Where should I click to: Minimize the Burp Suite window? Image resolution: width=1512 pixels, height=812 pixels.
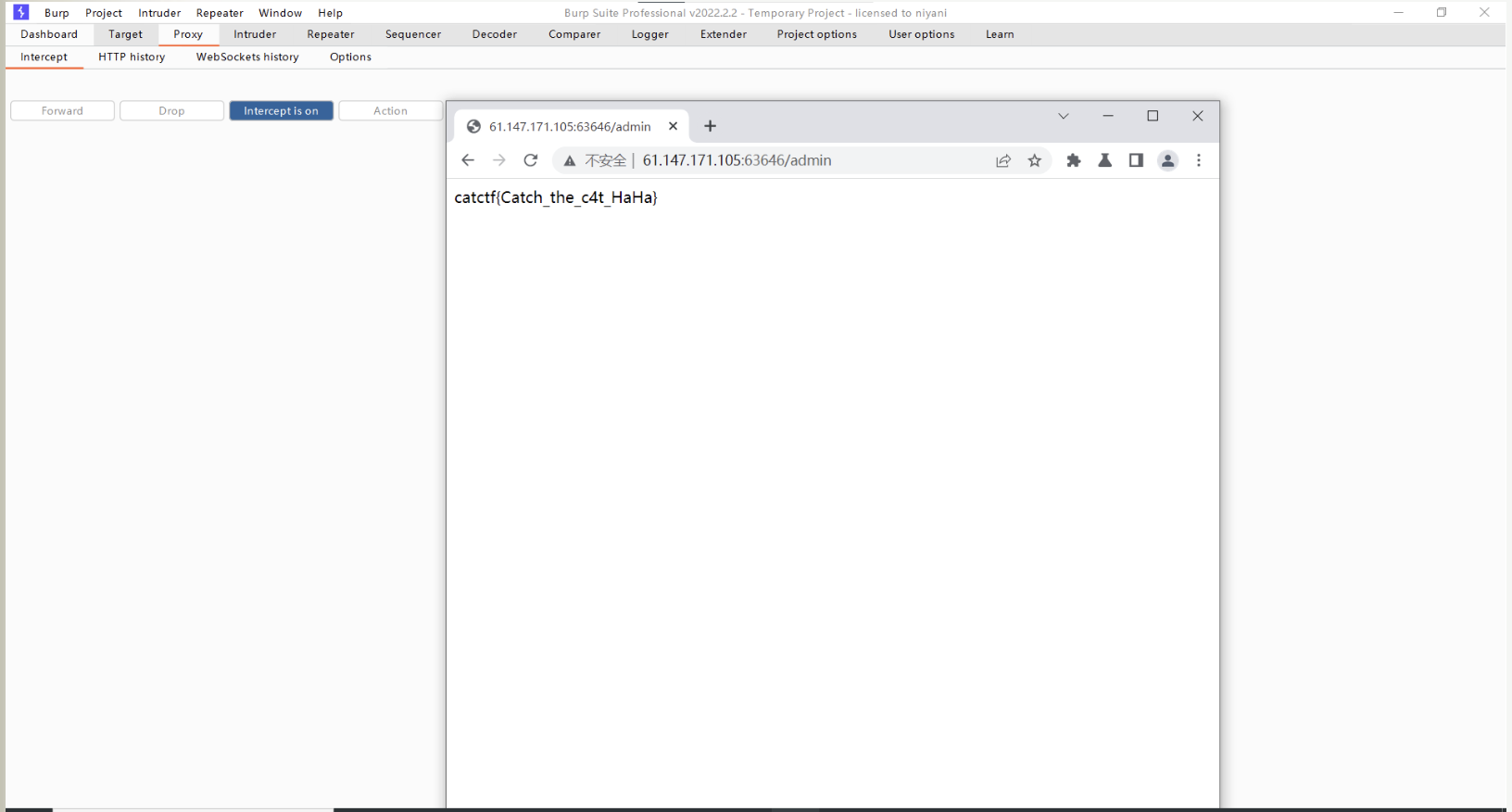click(x=1398, y=12)
